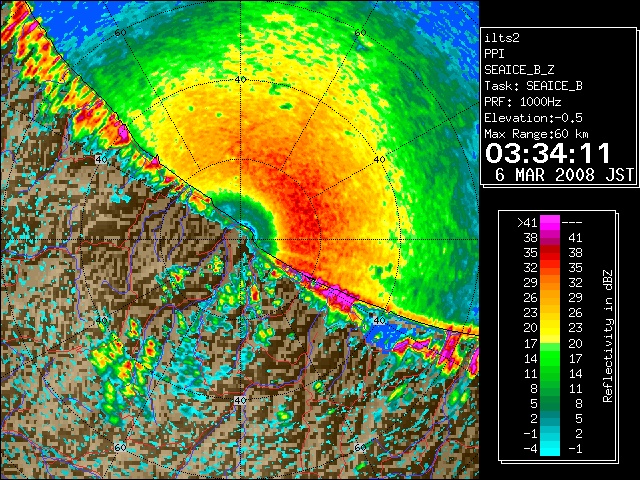The height and width of the screenshot is (480, 640).
Task: Click the 'Max Range:60 km' text
Action: tap(537, 134)
